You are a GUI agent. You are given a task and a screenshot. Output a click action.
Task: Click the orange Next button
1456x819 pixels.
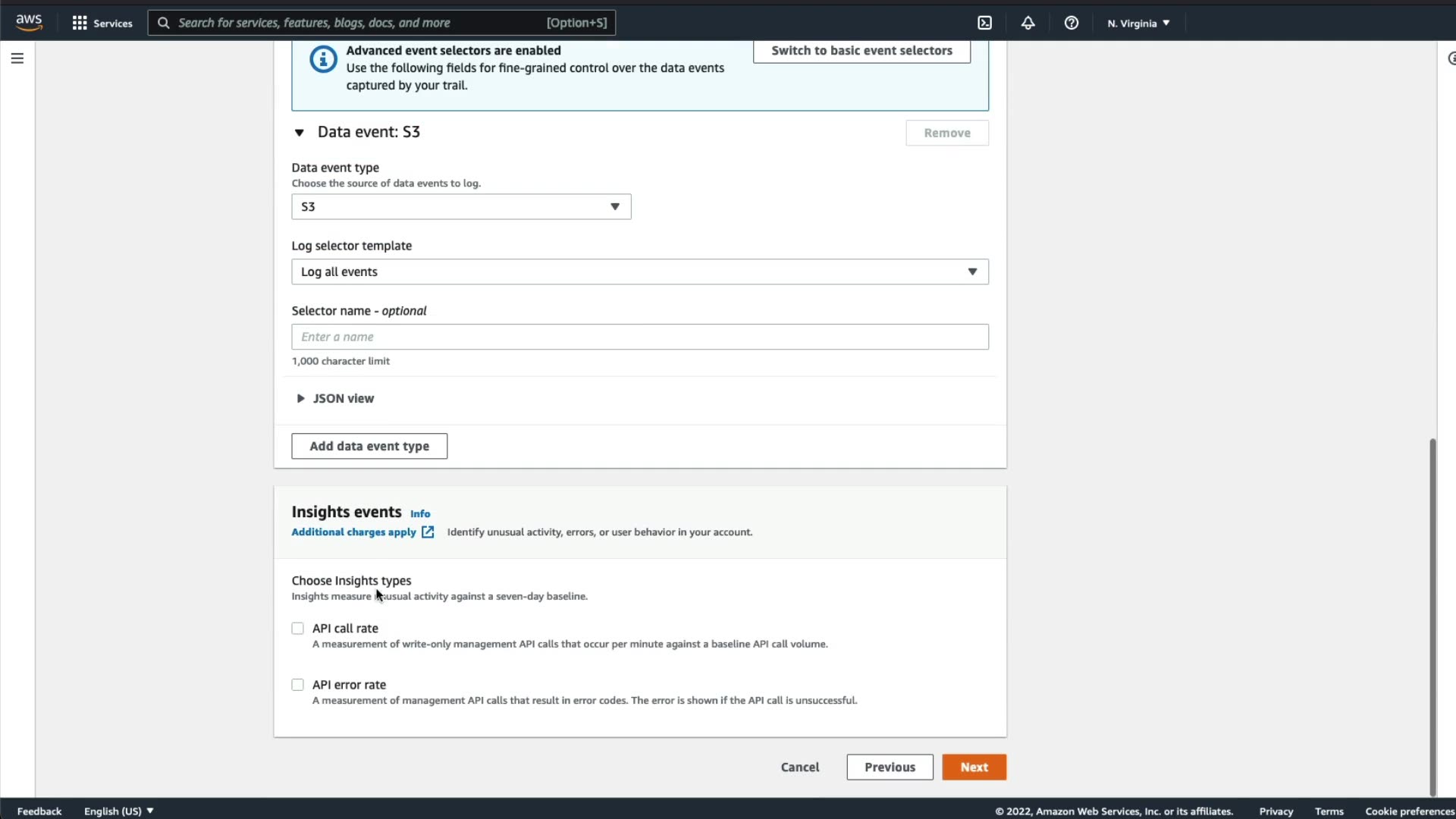[x=974, y=767]
